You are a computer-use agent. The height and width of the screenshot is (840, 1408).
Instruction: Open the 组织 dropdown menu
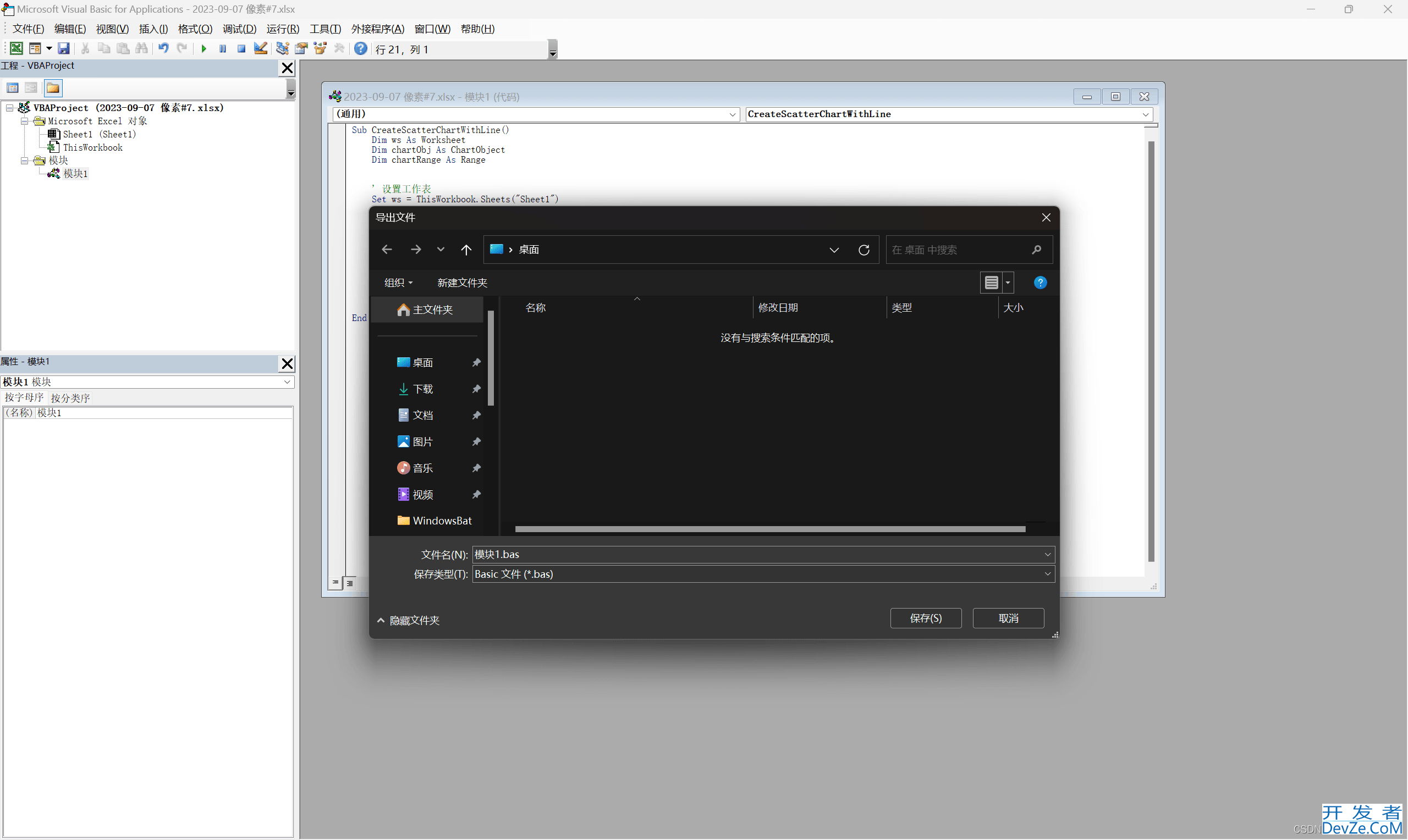(399, 283)
